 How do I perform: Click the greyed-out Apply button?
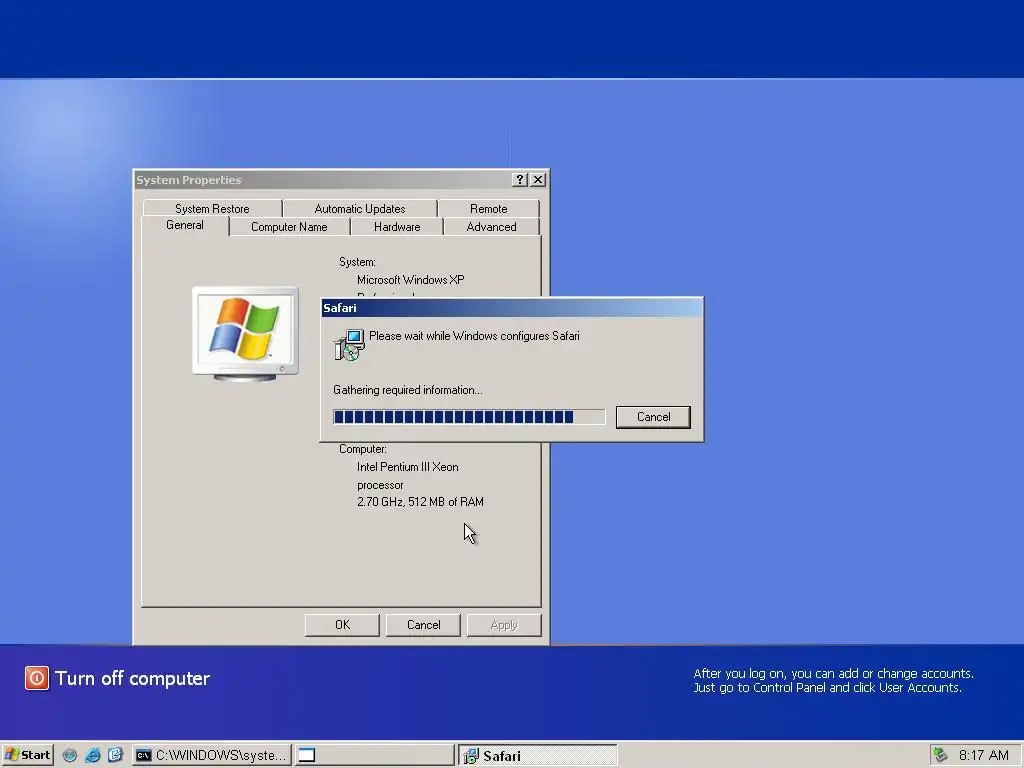[504, 624]
